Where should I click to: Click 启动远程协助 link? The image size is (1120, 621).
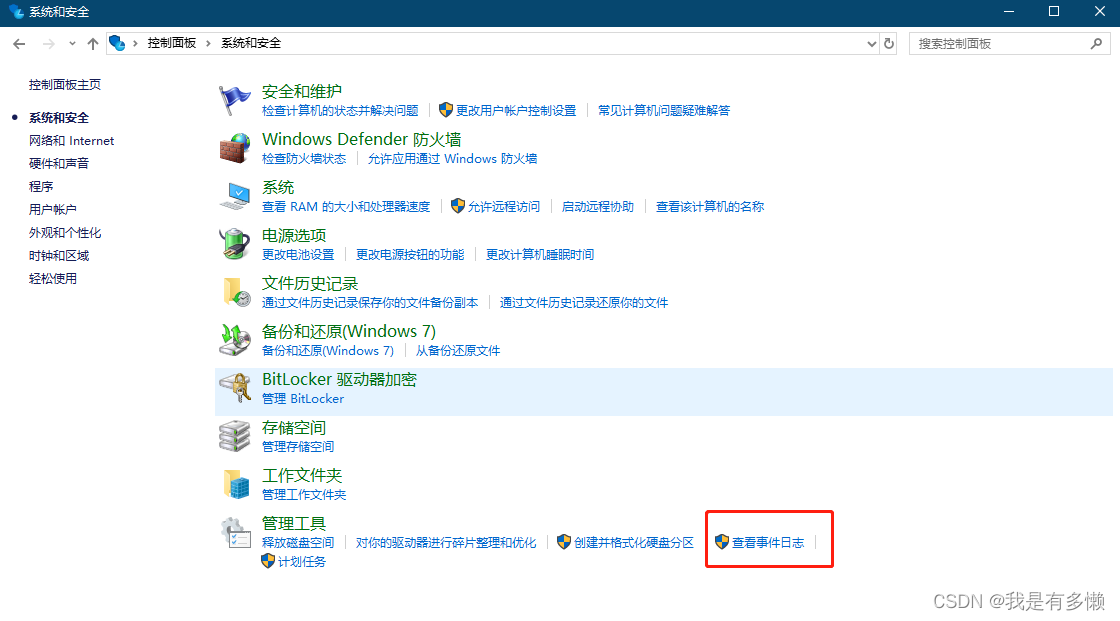click(x=598, y=207)
